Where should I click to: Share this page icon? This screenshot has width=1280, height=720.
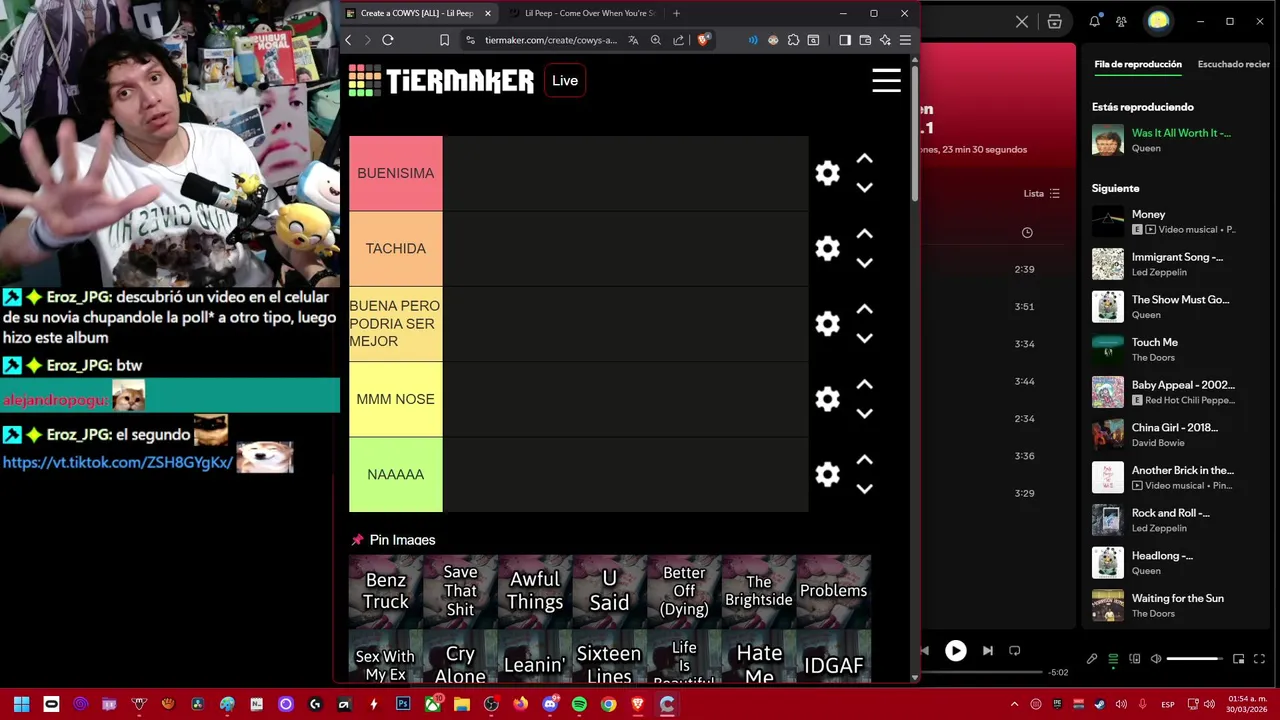click(679, 40)
